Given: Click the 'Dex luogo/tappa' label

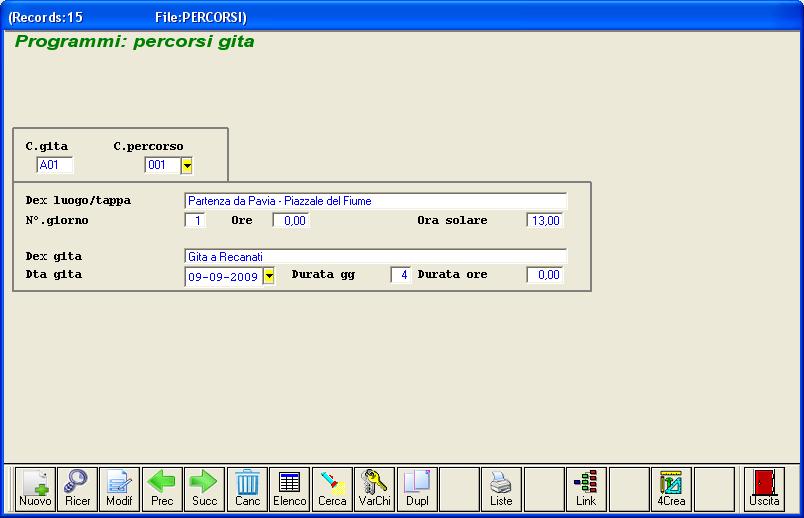Looking at the screenshot, I should pyautogui.click(x=78, y=201).
